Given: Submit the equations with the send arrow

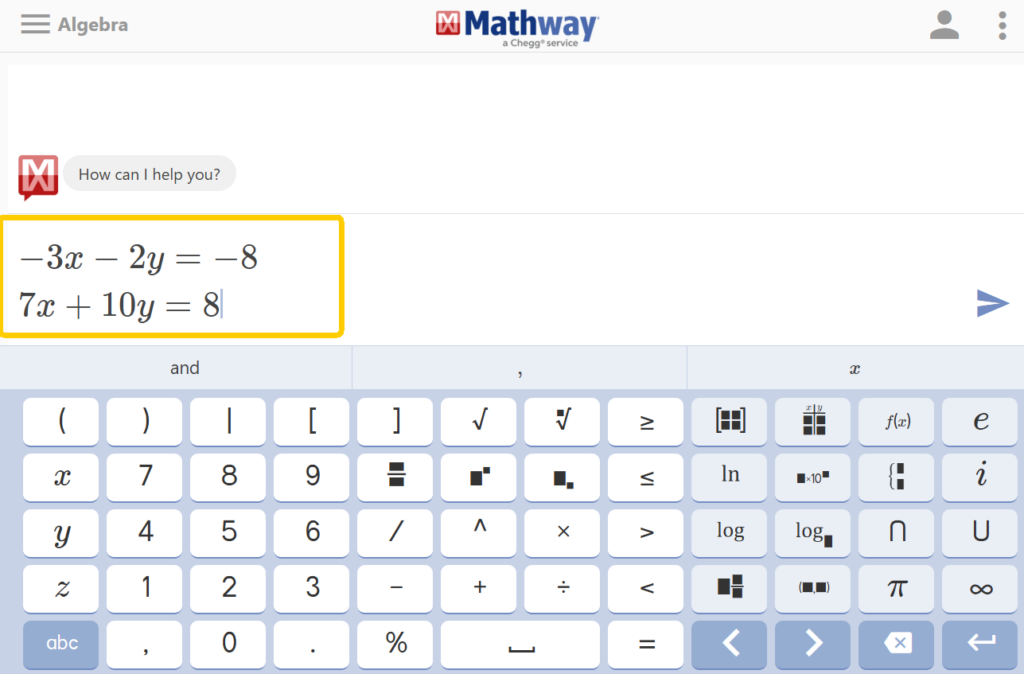Looking at the screenshot, I should pos(992,303).
